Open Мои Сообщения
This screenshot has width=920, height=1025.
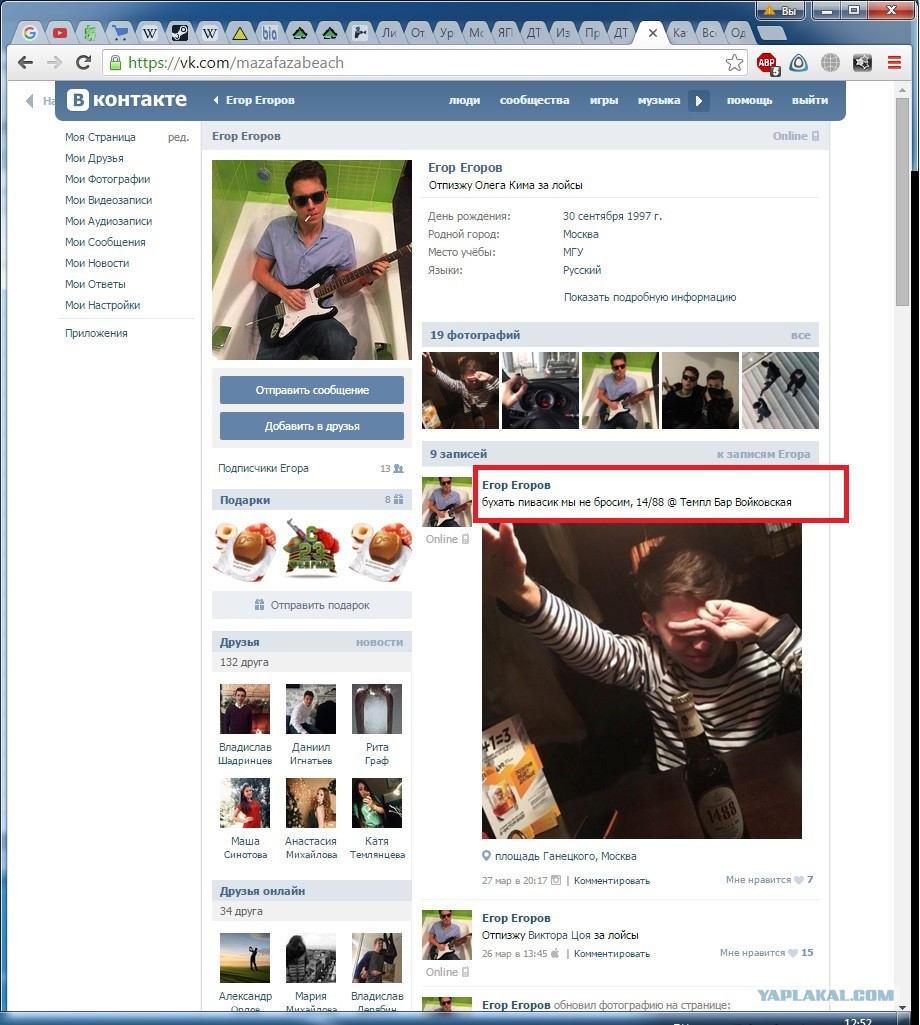click(105, 242)
